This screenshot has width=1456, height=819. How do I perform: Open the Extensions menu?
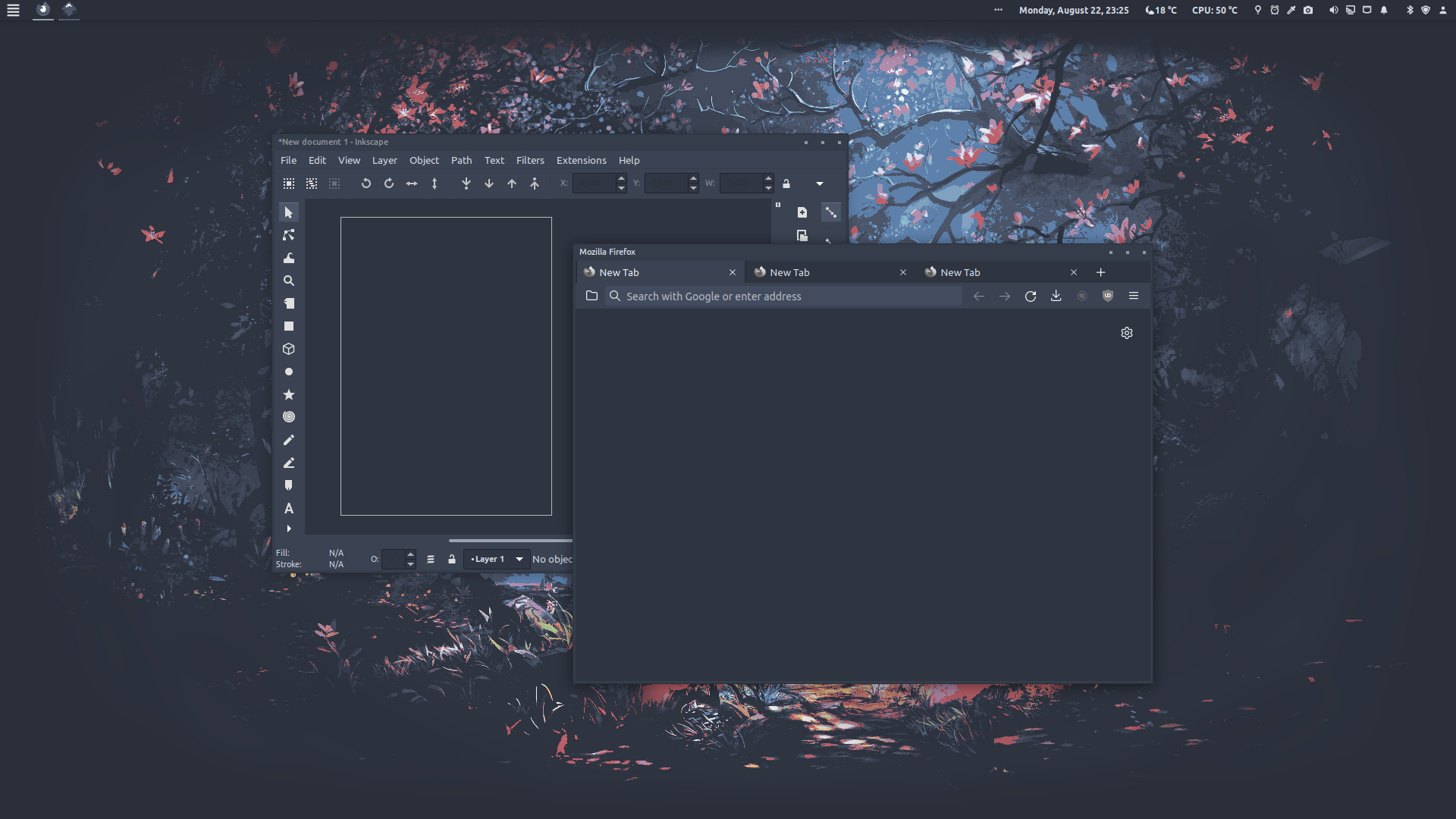(581, 161)
